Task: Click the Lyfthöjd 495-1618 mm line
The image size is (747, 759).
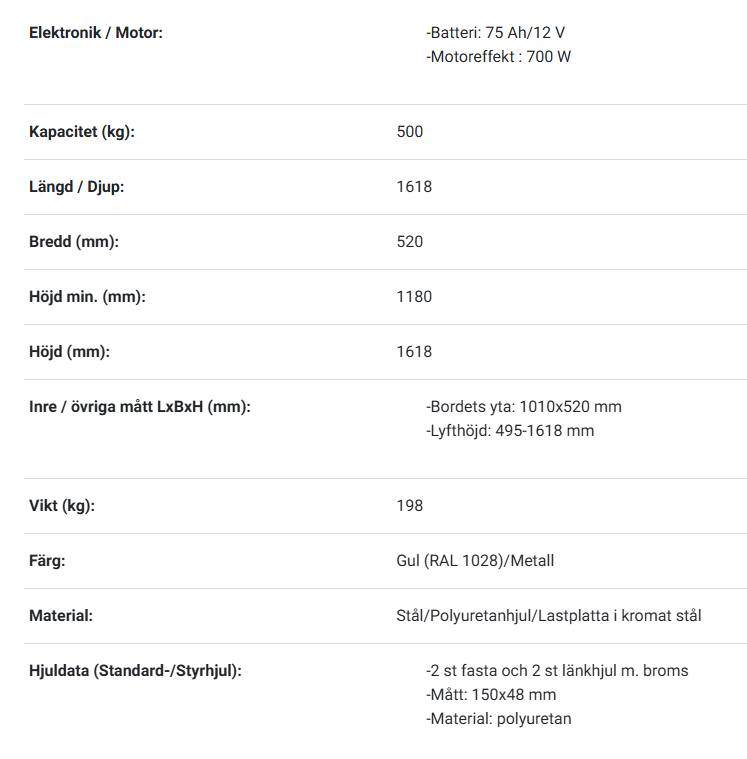Action: 510,431
